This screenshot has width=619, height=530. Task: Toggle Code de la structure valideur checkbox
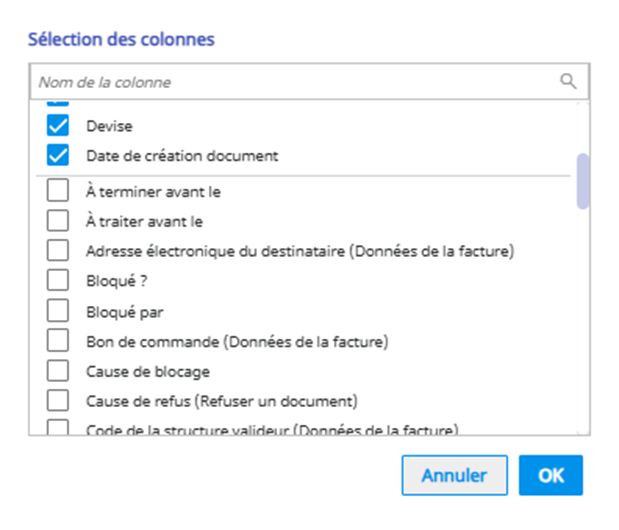pos(58,429)
